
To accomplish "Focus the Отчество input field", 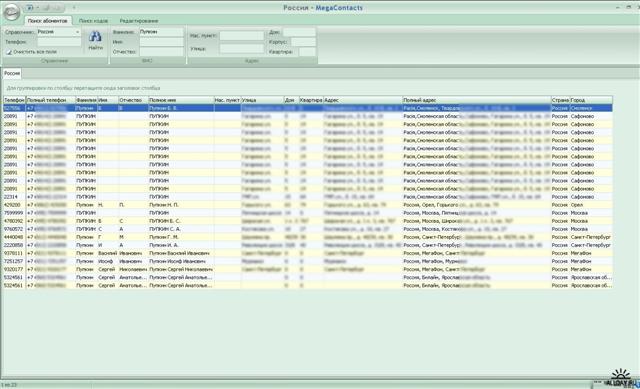I will 161,52.
